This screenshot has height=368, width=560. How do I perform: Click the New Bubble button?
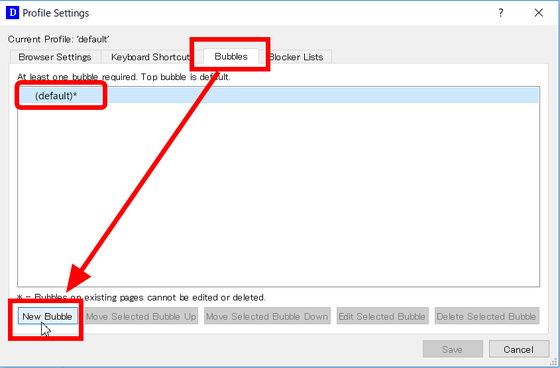[48, 316]
